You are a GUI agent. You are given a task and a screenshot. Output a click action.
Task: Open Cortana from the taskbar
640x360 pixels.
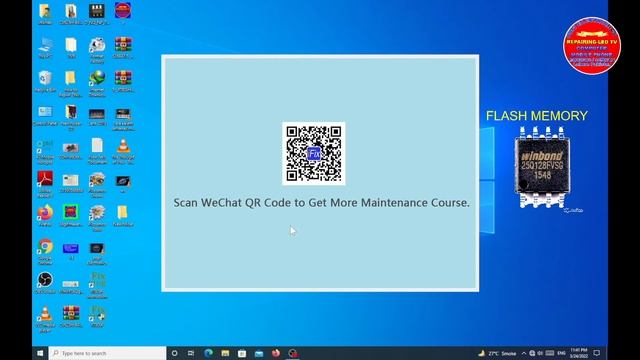click(x=174, y=353)
